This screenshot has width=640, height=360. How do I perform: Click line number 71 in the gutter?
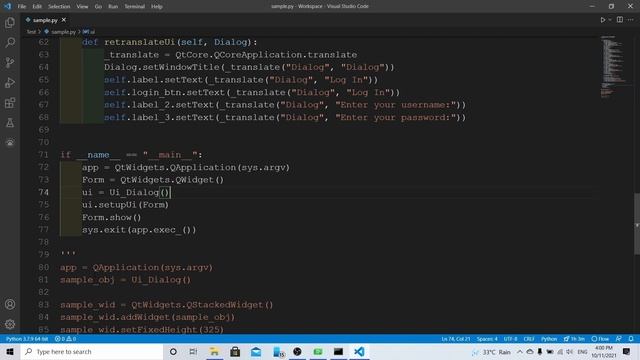coord(43,155)
